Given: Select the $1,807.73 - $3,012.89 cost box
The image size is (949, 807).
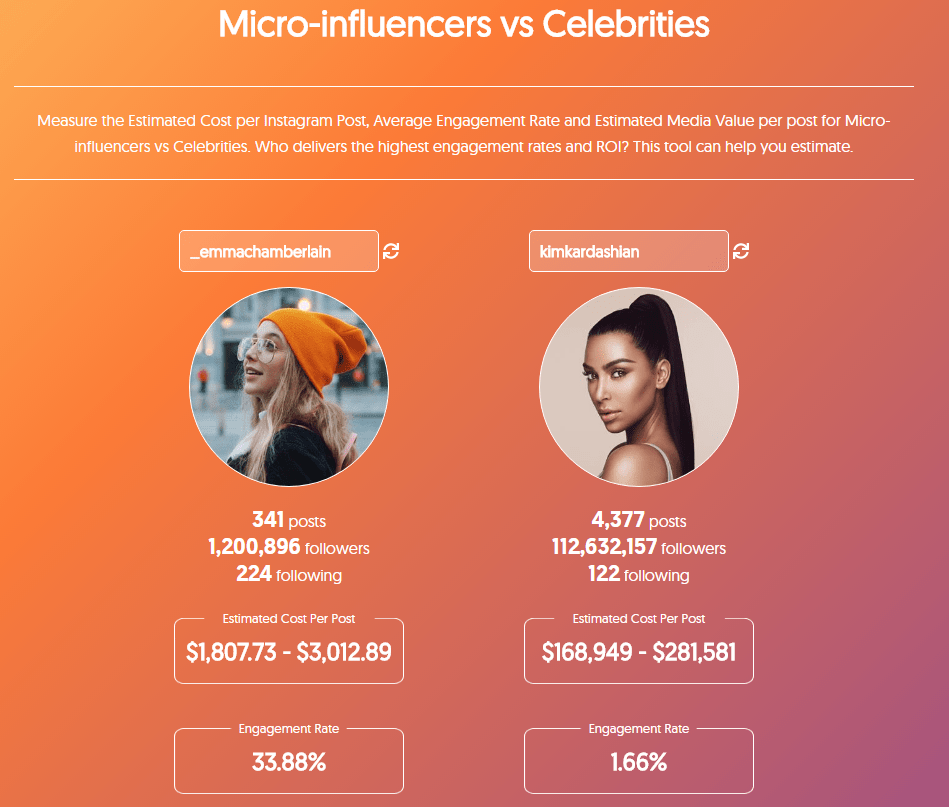Looking at the screenshot, I should coord(289,651).
